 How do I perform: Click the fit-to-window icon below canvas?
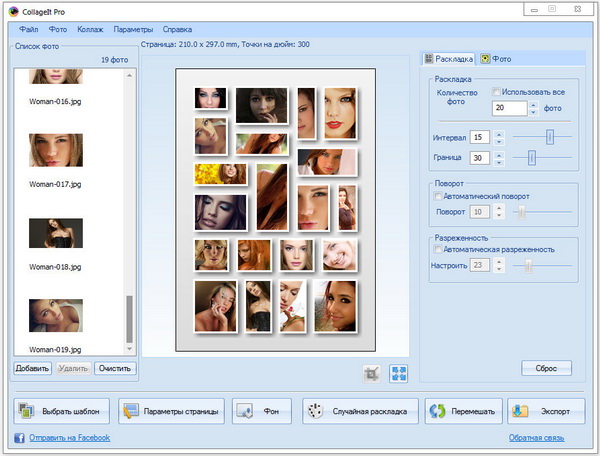[x=398, y=374]
